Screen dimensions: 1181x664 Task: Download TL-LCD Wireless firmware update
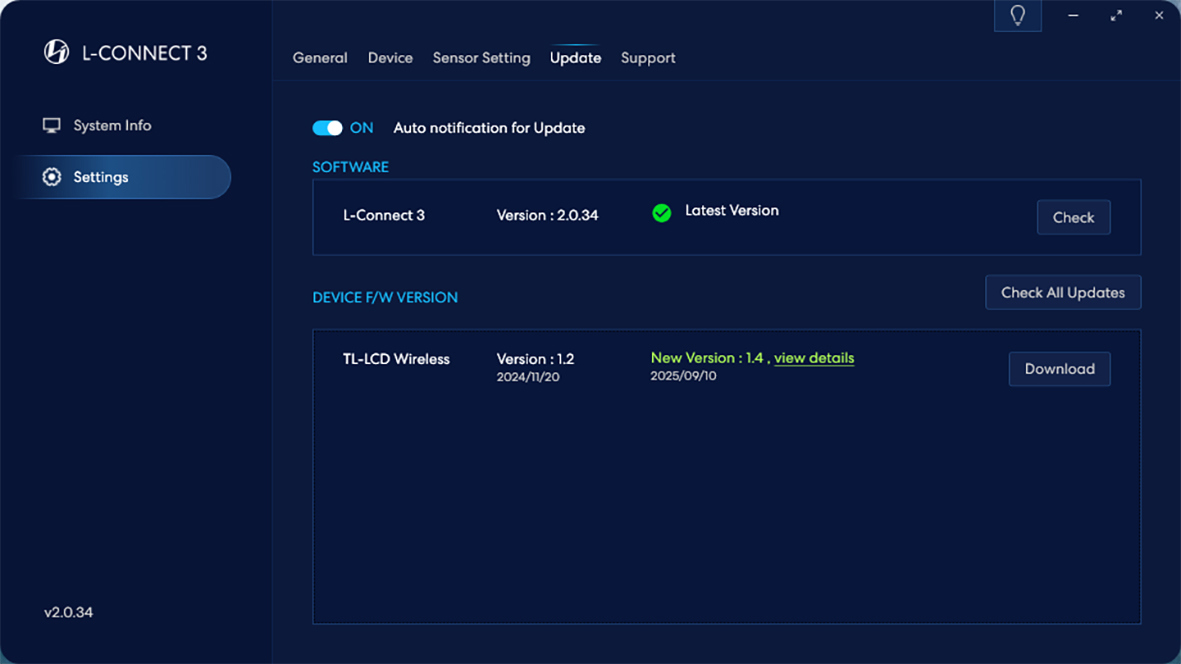click(x=1060, y=369)
